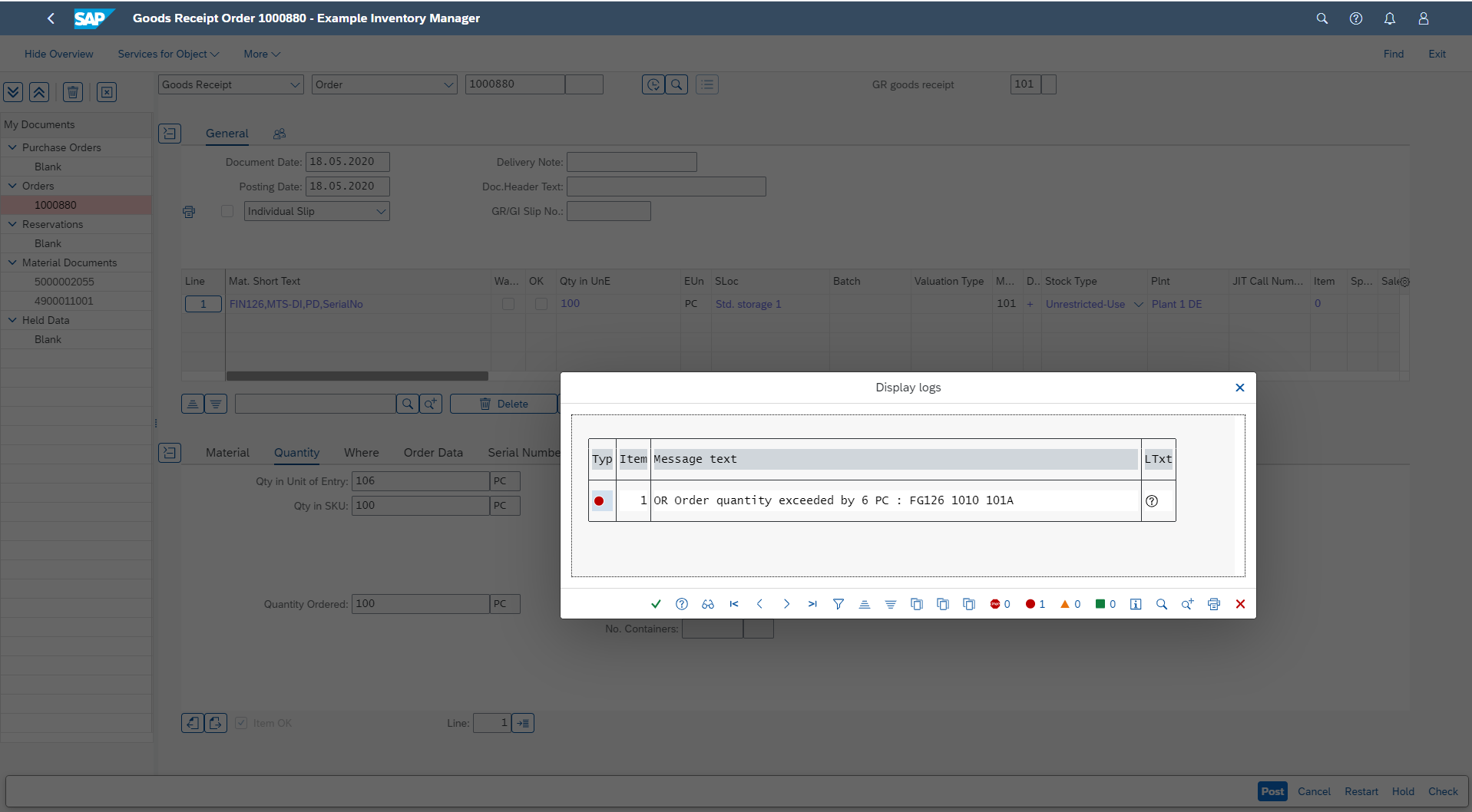Click the Qty in Unit of Entry field

coord(421,481)
